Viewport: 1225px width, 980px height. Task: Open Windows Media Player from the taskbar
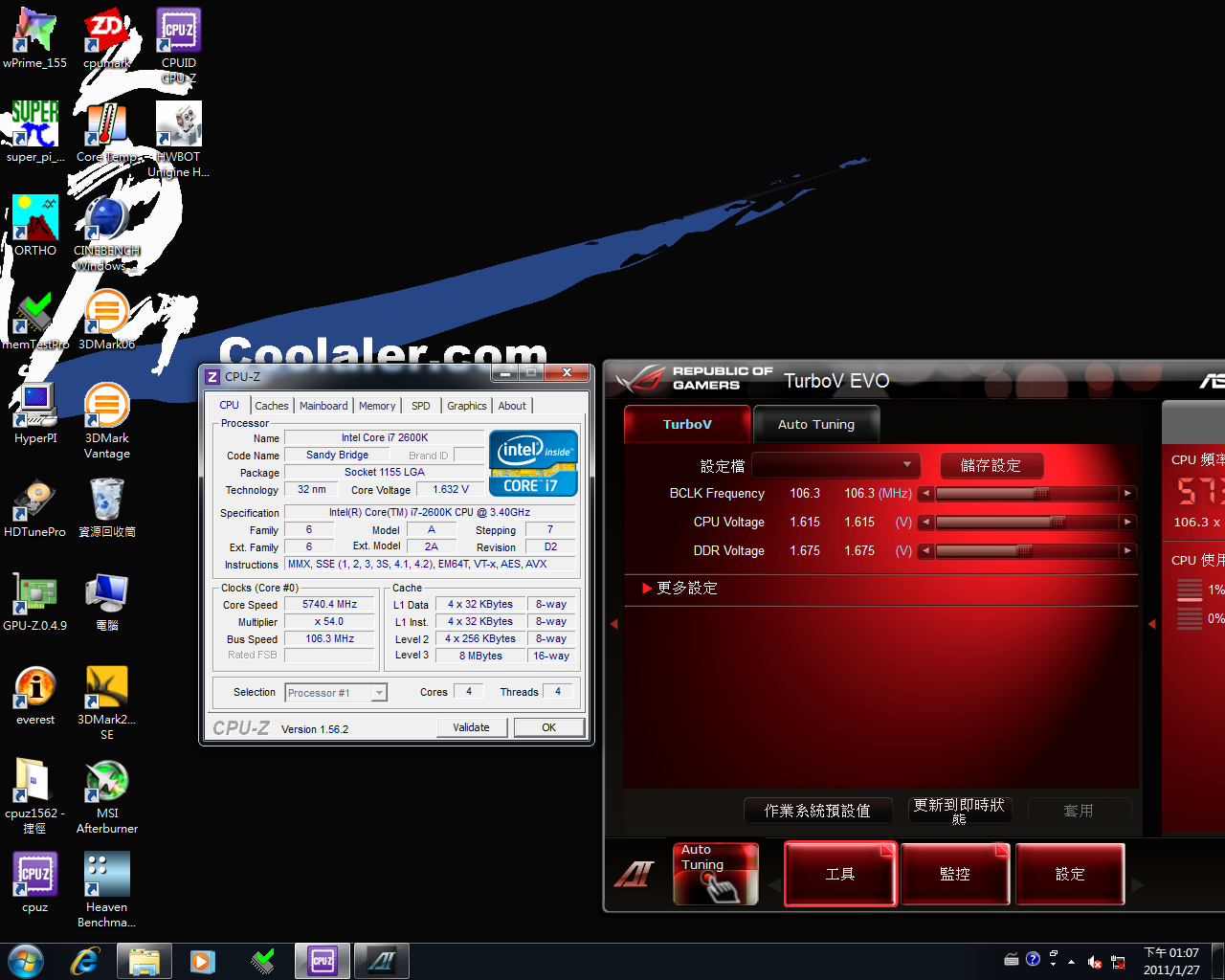[x=203, y=961]
